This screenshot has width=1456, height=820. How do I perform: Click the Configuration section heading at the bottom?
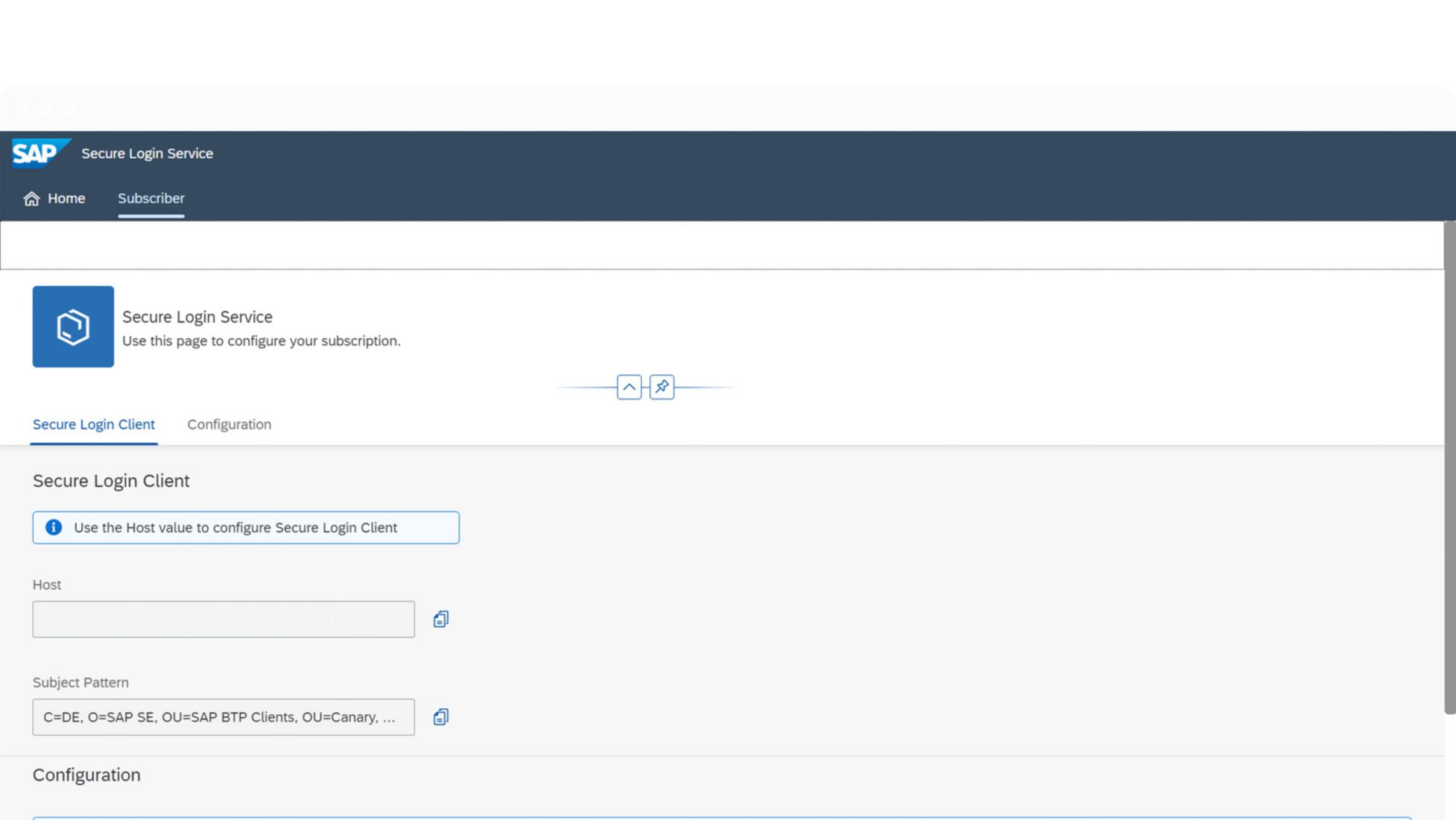point(86,775)
